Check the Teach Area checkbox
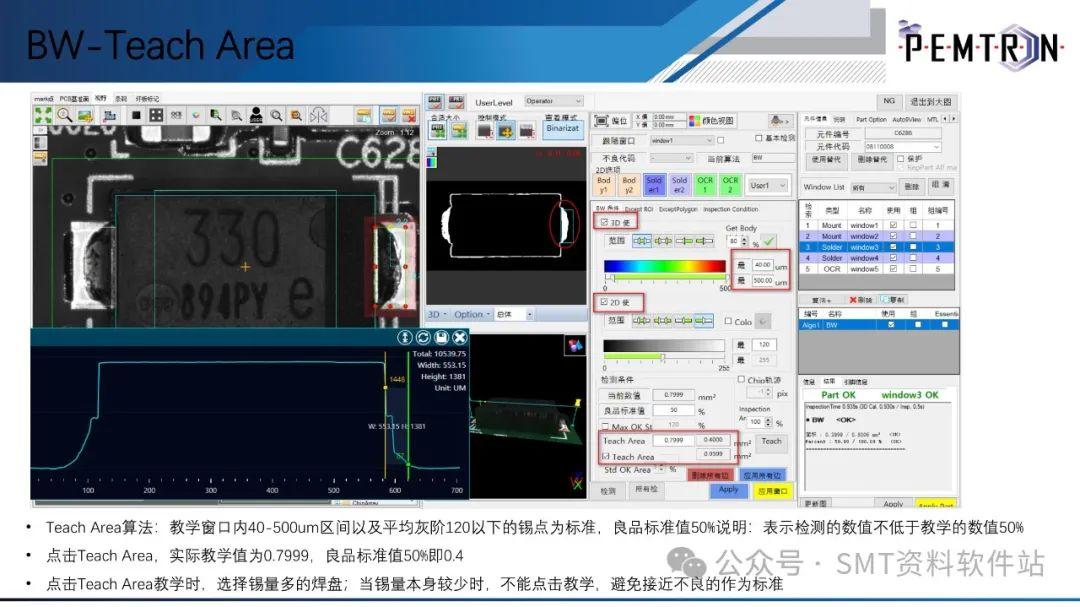The width and height of the screenshot is (1080, 607). click(606, 454)
